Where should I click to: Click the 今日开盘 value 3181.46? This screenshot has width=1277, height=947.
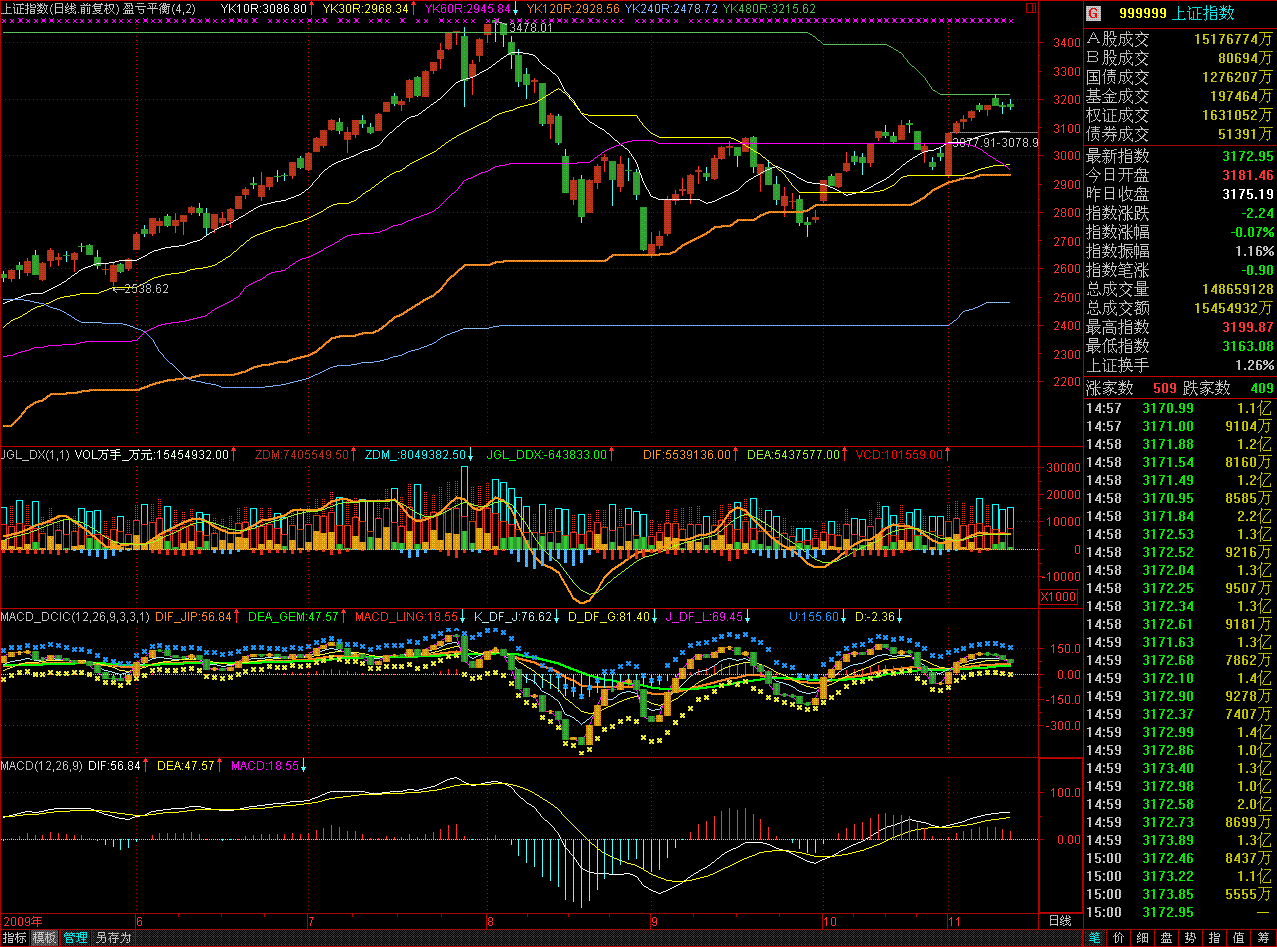point(1248,176)
